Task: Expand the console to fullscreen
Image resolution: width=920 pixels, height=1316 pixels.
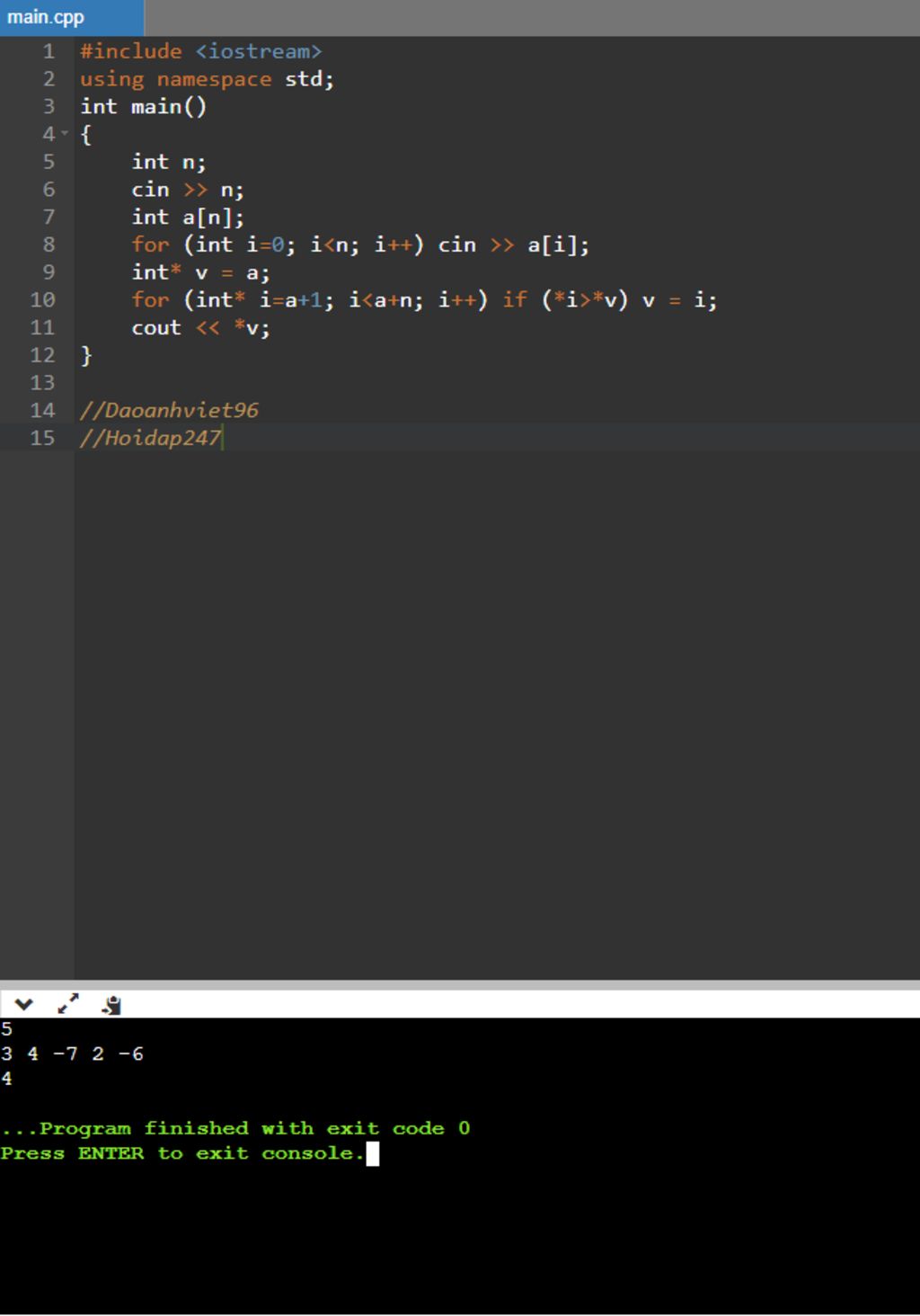Action: [68, 1004]
